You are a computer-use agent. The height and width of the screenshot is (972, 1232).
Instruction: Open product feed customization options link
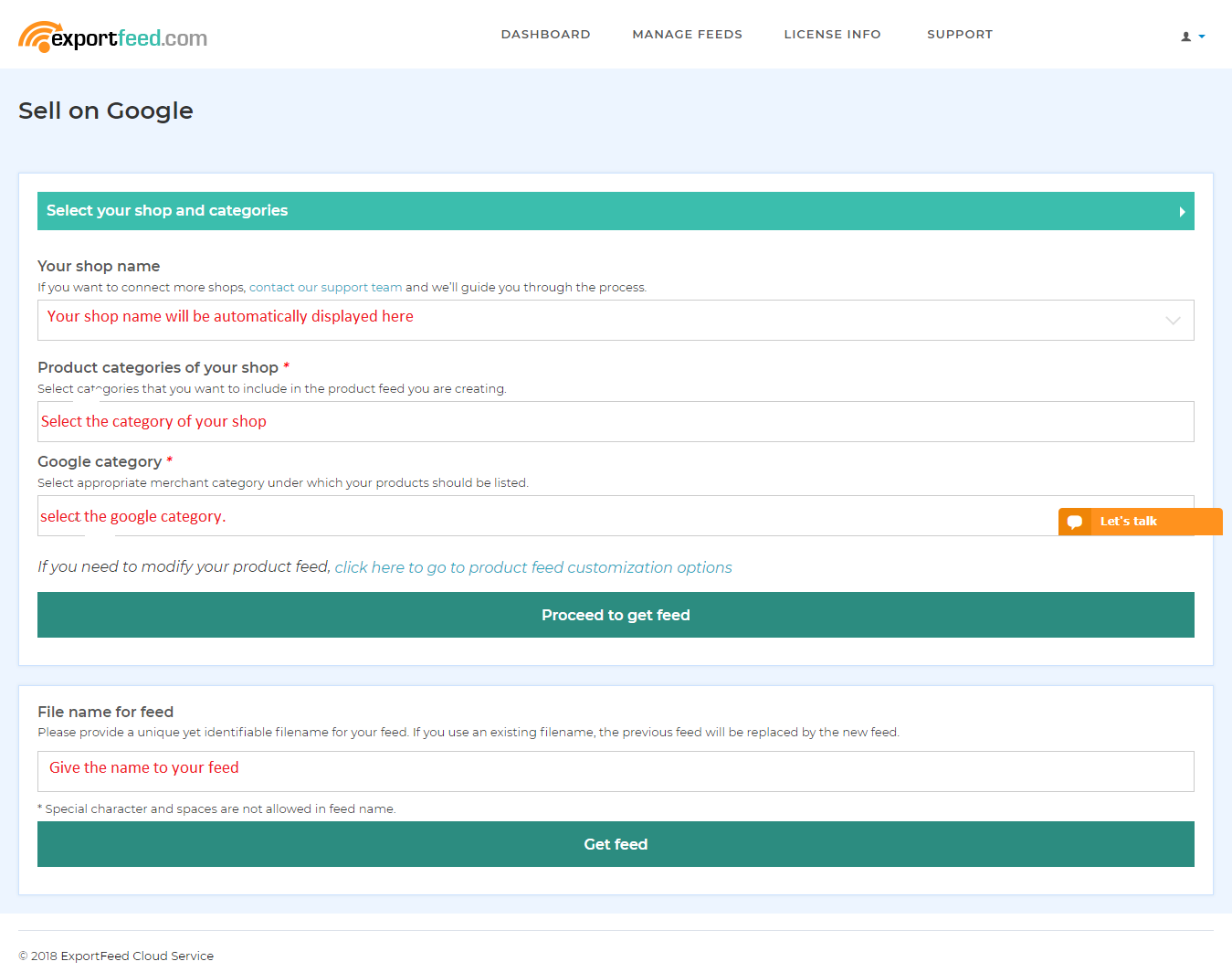(x=533, y=567)
